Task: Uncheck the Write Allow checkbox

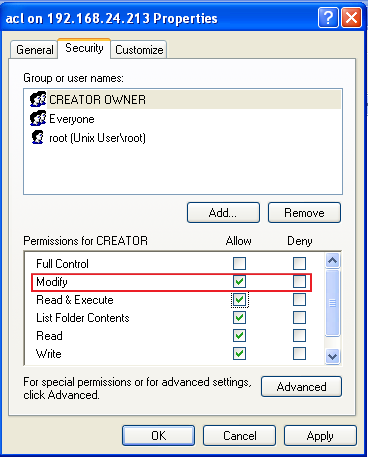Action: tap(239, 353)
